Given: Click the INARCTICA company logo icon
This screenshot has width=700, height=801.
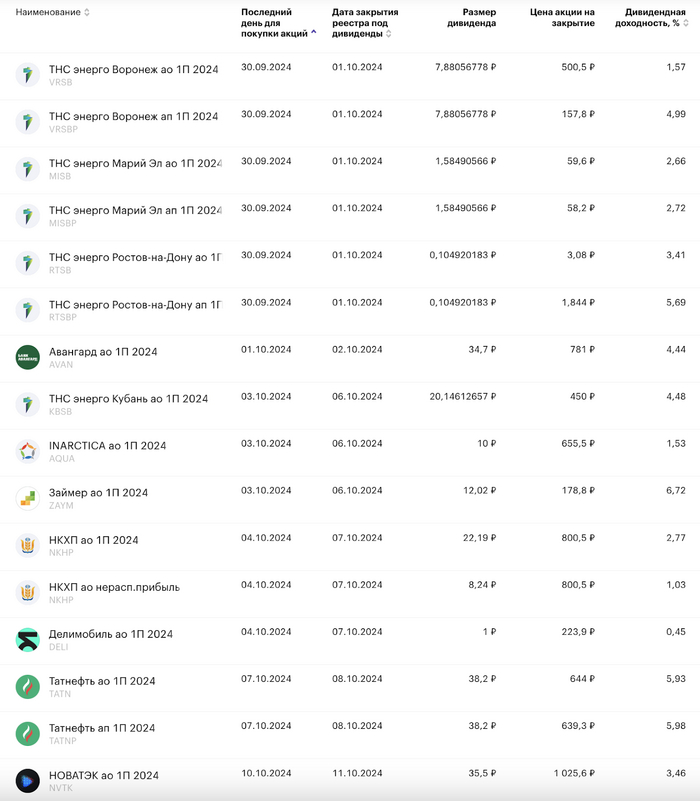Looking at the screenshot, I should pyautogui.click(x=27, y=451).
